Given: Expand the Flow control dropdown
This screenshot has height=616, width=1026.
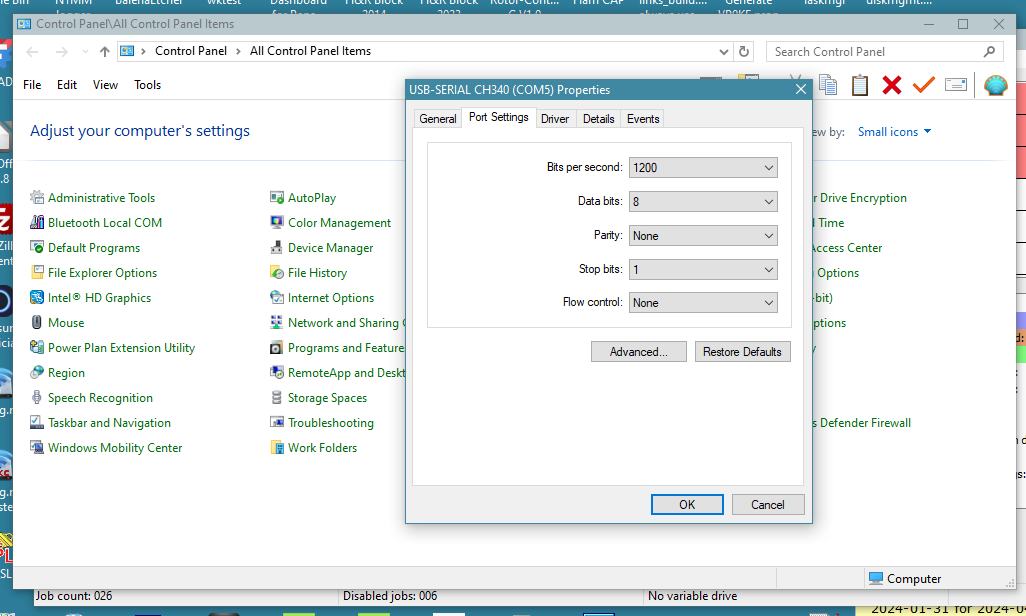Looking at the screenshot, I should pyautogui.click(x=769, y=302).
